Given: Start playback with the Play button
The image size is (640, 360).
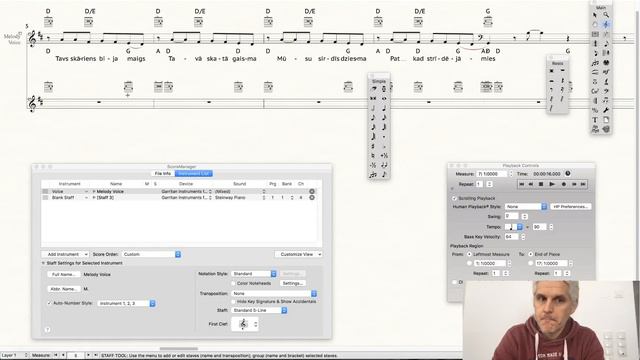Looking at the screenshot, I should coord(552,184).
